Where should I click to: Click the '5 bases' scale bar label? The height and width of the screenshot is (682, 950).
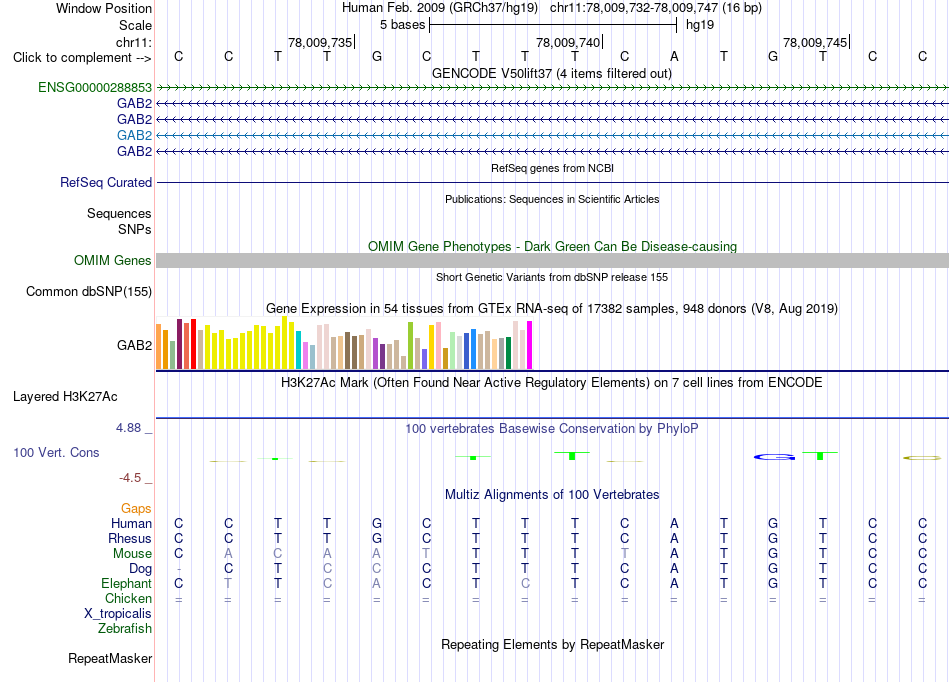coord(402,25)
